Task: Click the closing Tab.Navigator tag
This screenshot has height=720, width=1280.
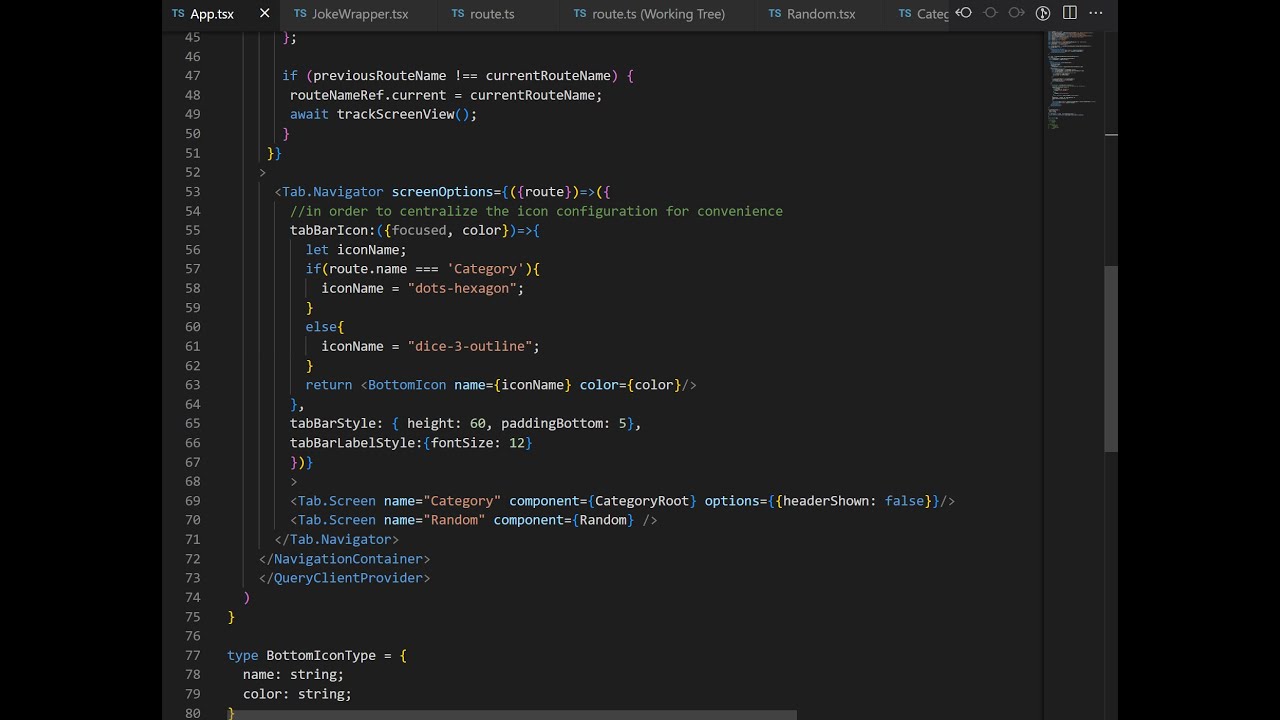Action: click(337, 540)
